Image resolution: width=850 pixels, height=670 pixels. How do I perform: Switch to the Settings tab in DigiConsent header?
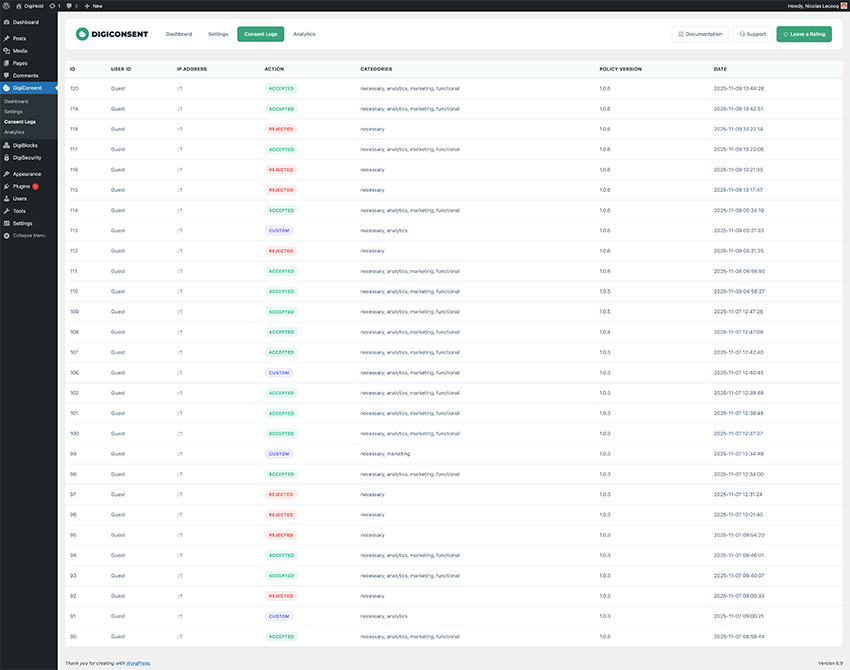point(218,34)
